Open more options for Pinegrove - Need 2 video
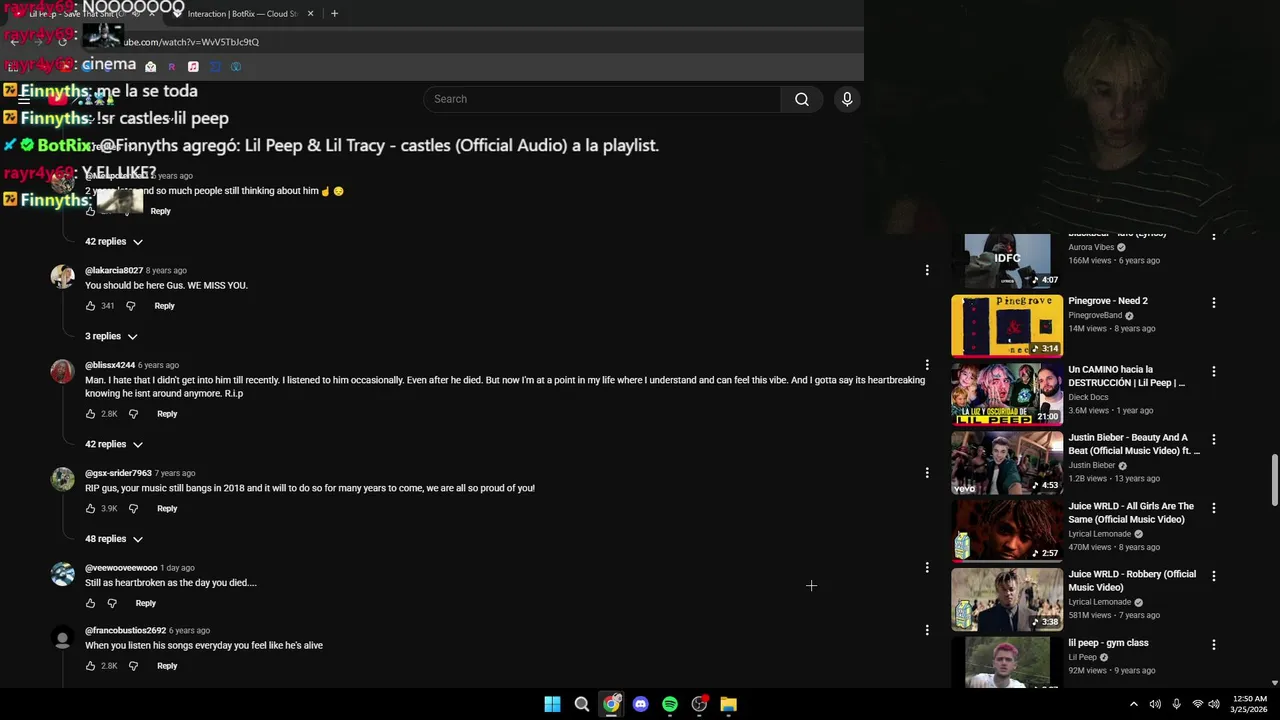The width and height of the screenshot is (1280, 720). click(1214, 302)
